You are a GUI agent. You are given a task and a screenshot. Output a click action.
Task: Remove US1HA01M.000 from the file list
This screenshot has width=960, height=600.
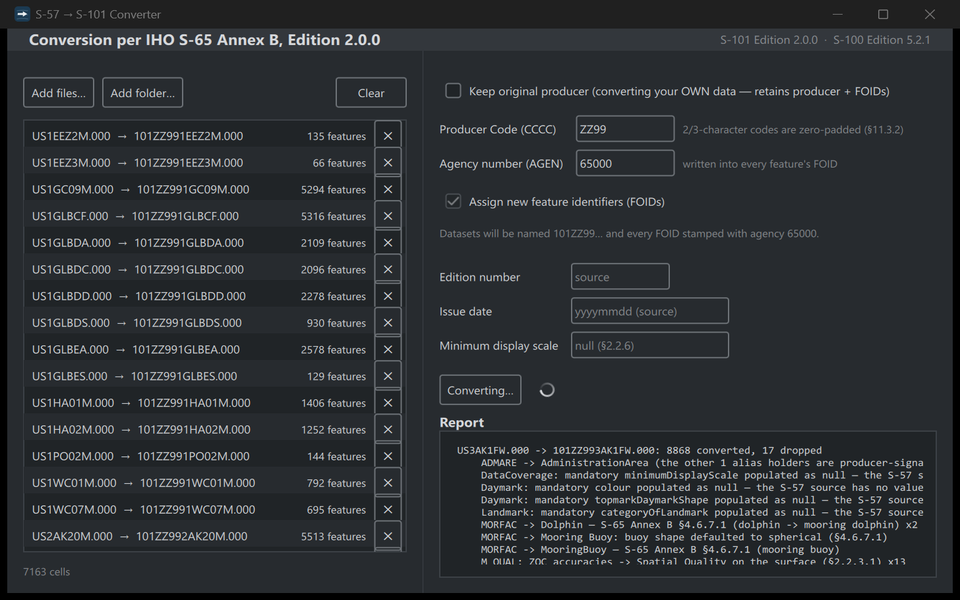tap(388, 403)
